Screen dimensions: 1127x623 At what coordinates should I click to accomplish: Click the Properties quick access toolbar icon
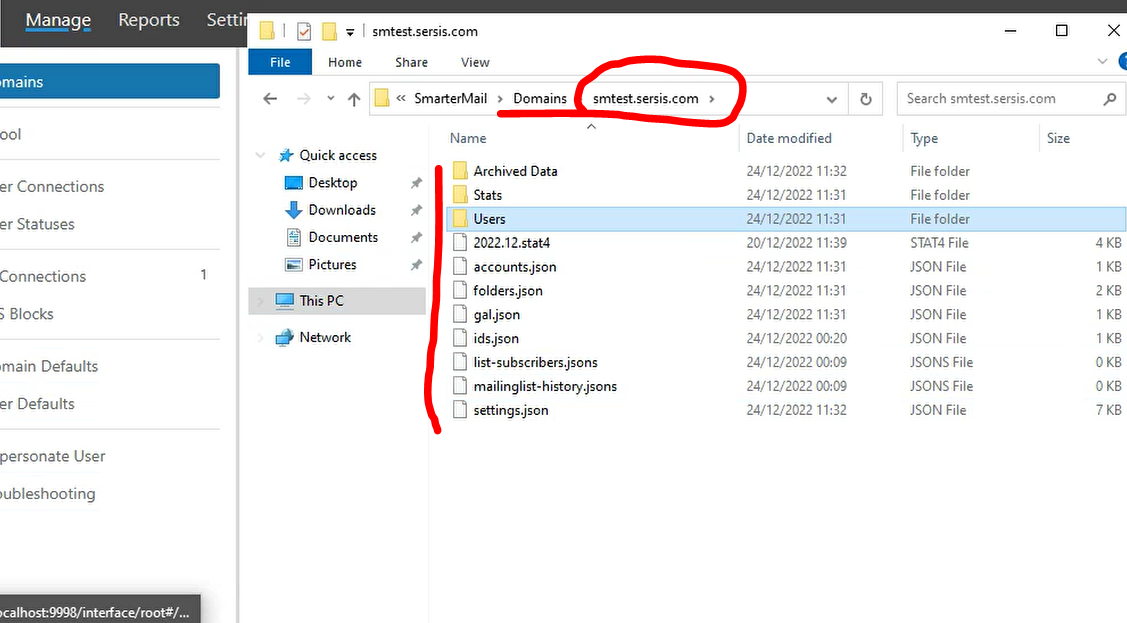click(x=304, y=32)
